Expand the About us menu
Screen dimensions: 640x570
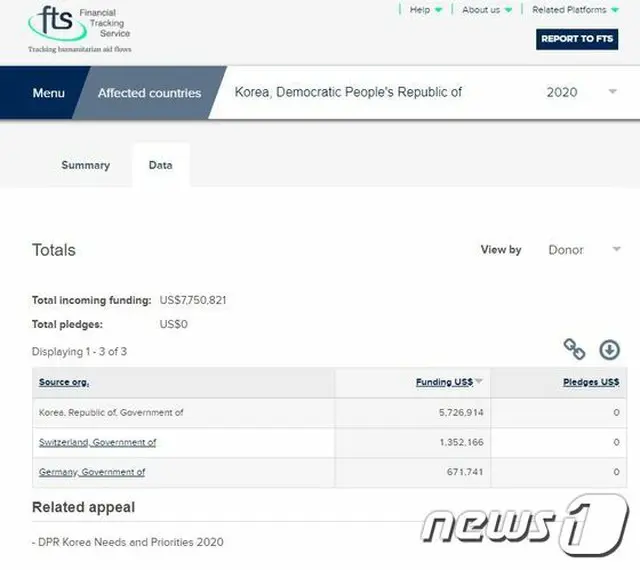coord(487,10)
